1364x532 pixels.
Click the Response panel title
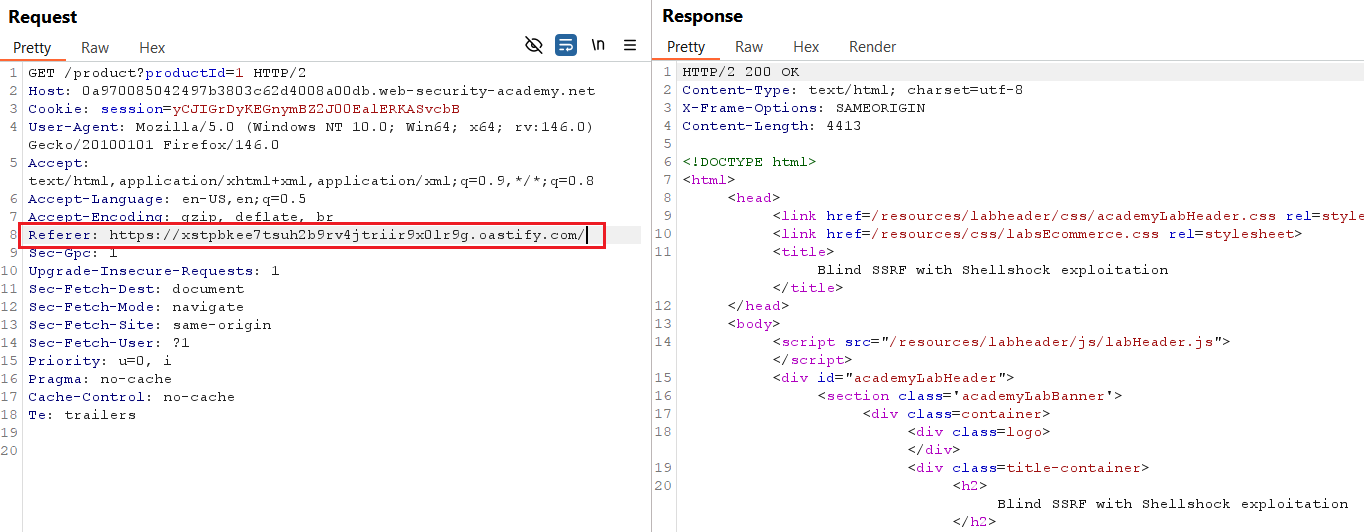click(x=703, y=16)
